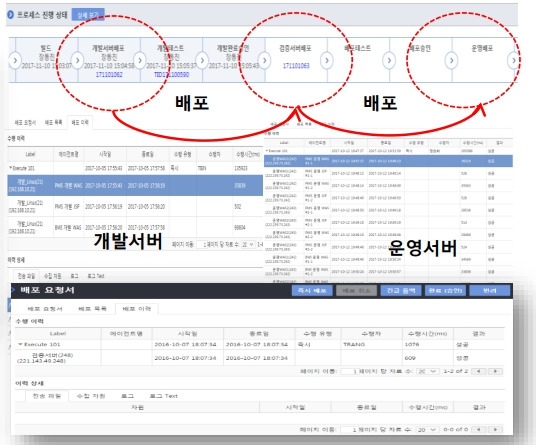Sort by 자원 column in 이력 상세
The image size is (536, 445).
(x=137, y=407)
